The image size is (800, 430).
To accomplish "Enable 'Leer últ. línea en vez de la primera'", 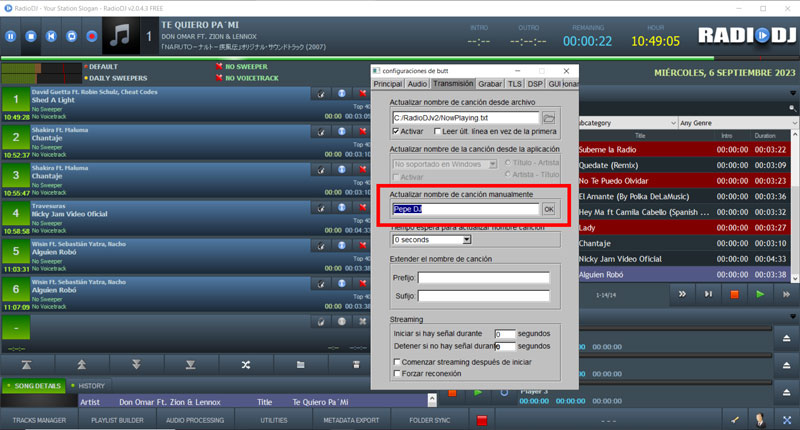I will 437,132.
